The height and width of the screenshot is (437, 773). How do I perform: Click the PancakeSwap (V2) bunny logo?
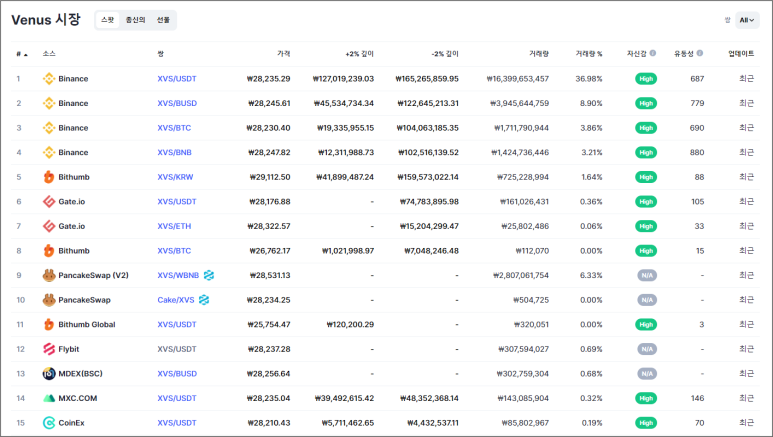49,275
